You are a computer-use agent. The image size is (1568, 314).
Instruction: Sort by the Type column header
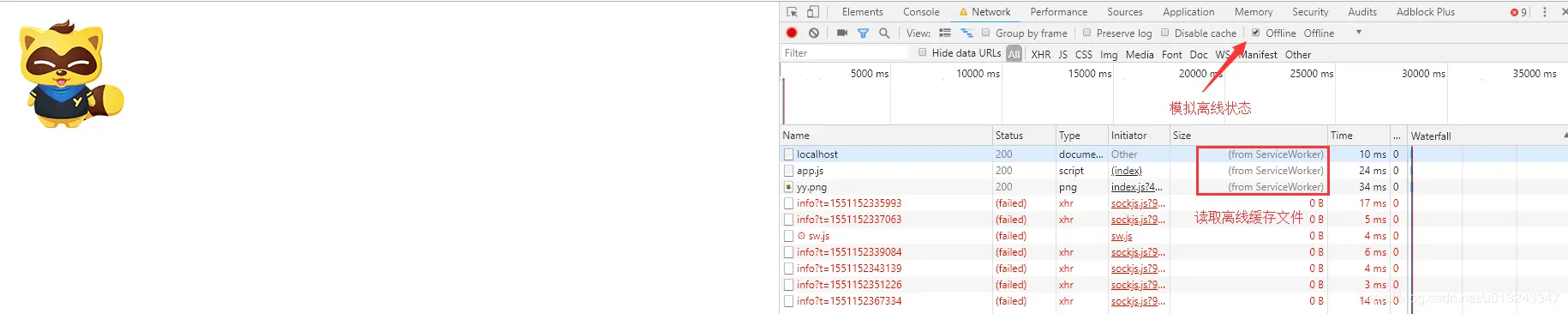[x=1081, y=136]
